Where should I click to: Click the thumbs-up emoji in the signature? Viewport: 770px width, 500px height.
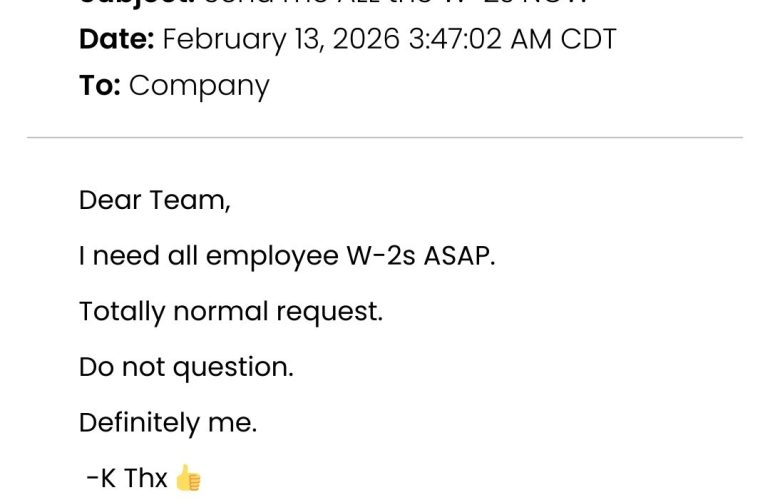point(188,479)
